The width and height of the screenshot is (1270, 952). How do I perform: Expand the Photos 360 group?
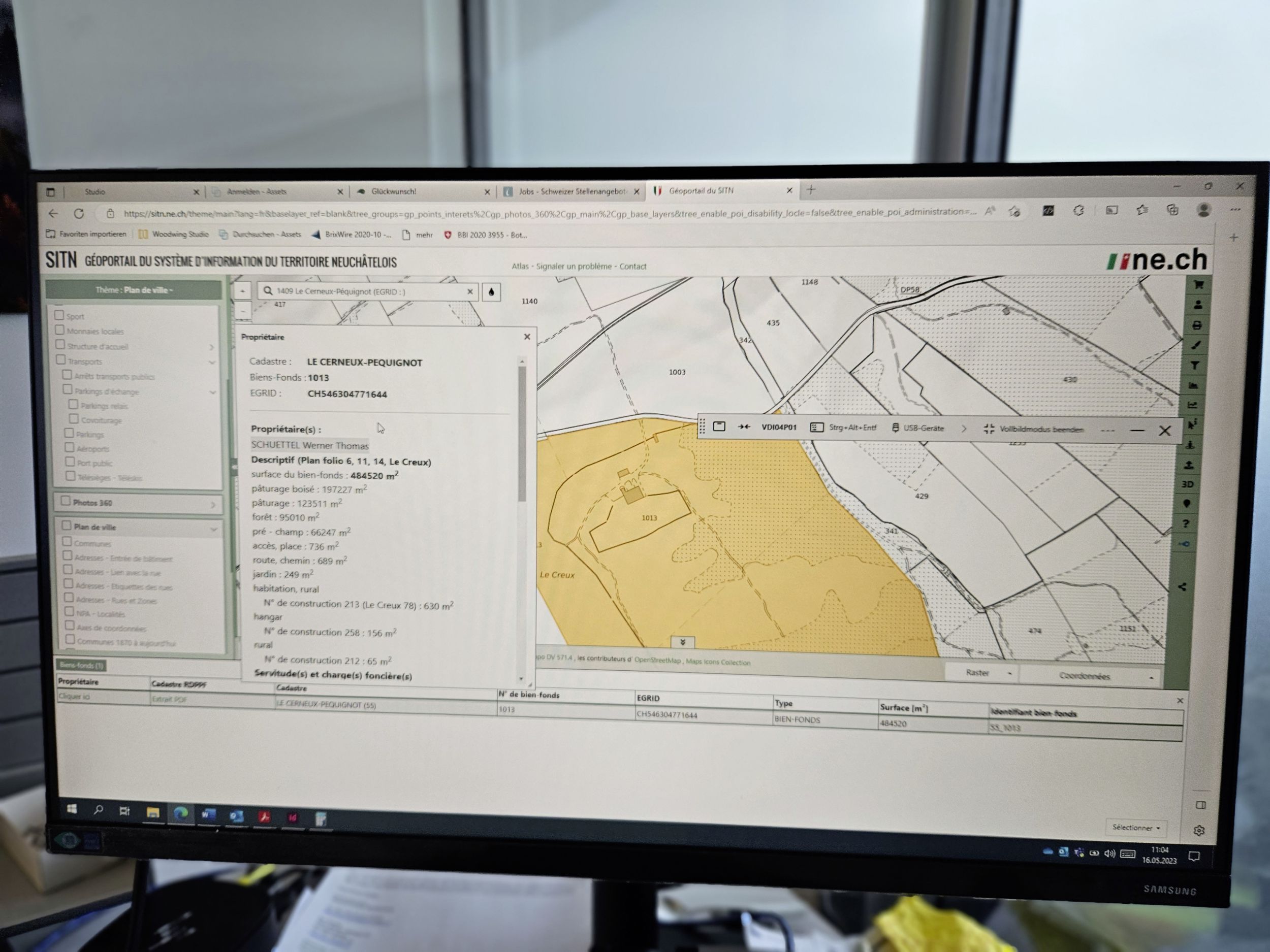click(213, 505)
